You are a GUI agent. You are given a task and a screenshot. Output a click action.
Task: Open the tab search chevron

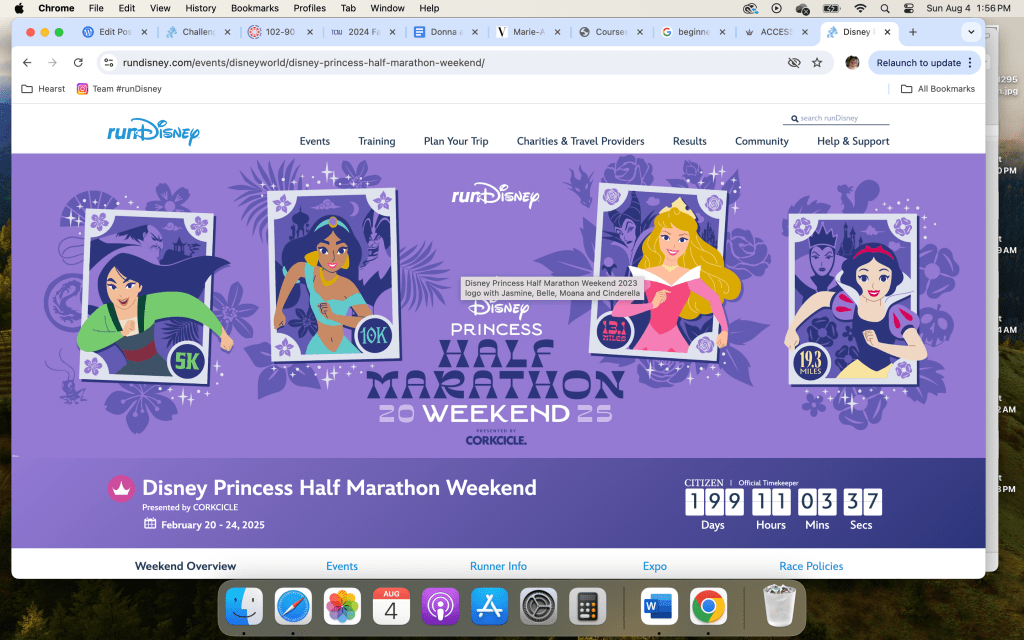(970, 31)
